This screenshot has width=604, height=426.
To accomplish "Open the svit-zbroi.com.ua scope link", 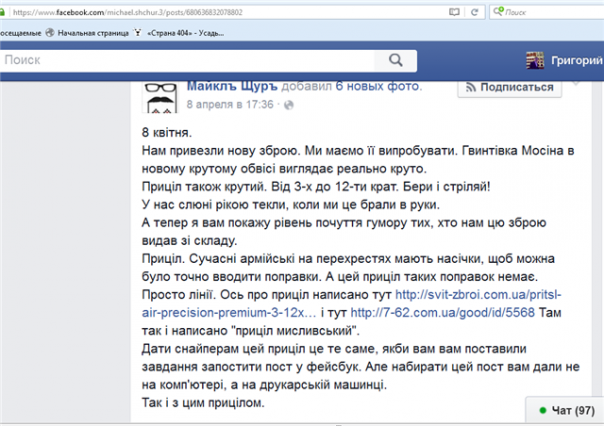I will 351,304.
